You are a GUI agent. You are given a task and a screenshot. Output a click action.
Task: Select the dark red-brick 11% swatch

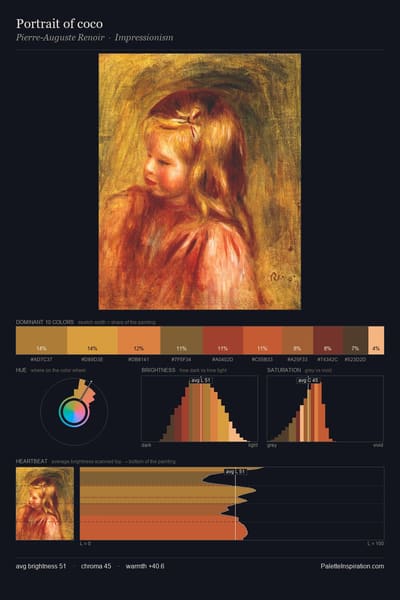click(x=222, y=340)
